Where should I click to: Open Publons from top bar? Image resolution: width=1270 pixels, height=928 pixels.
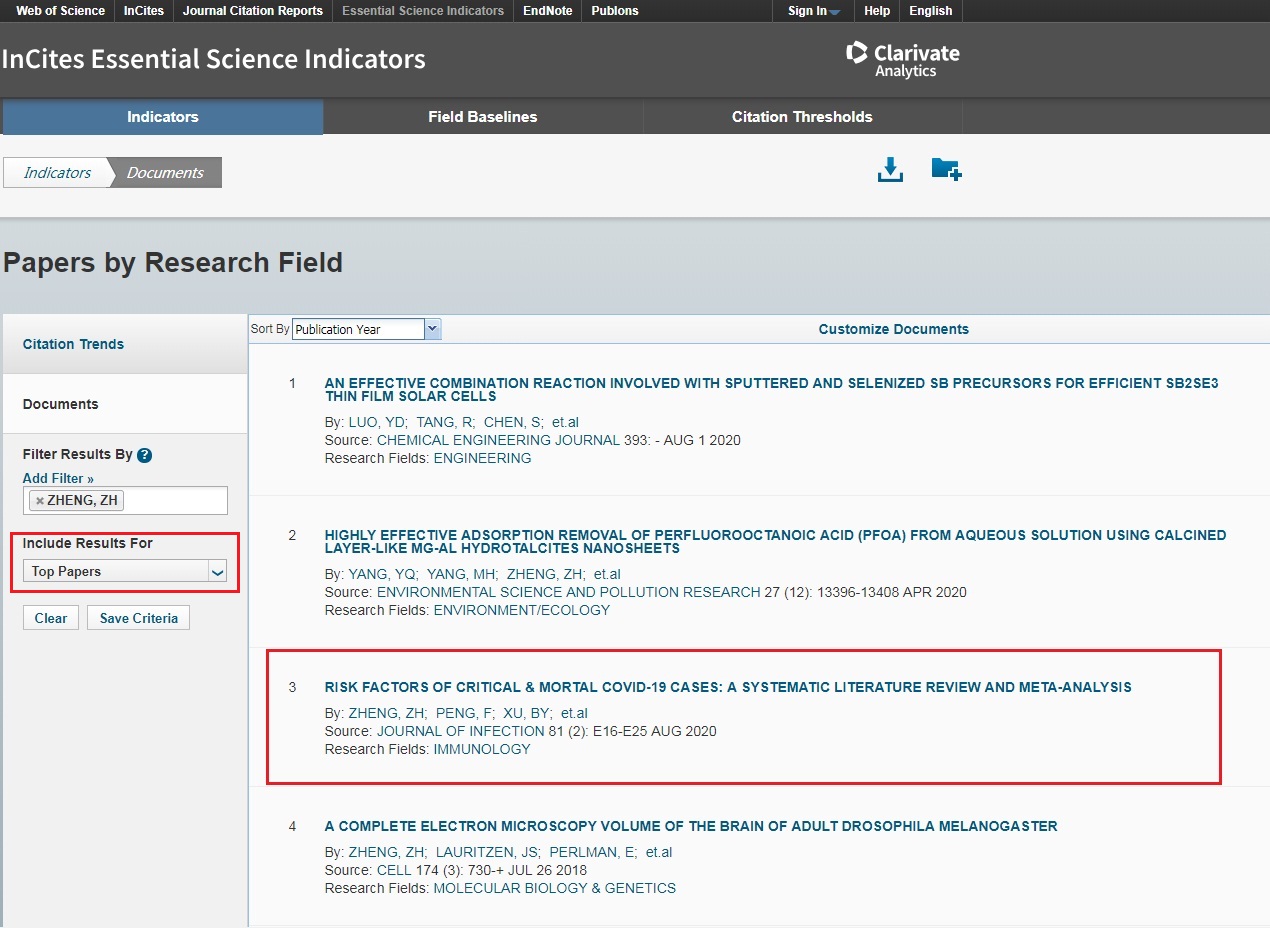(x=615, y=11)
